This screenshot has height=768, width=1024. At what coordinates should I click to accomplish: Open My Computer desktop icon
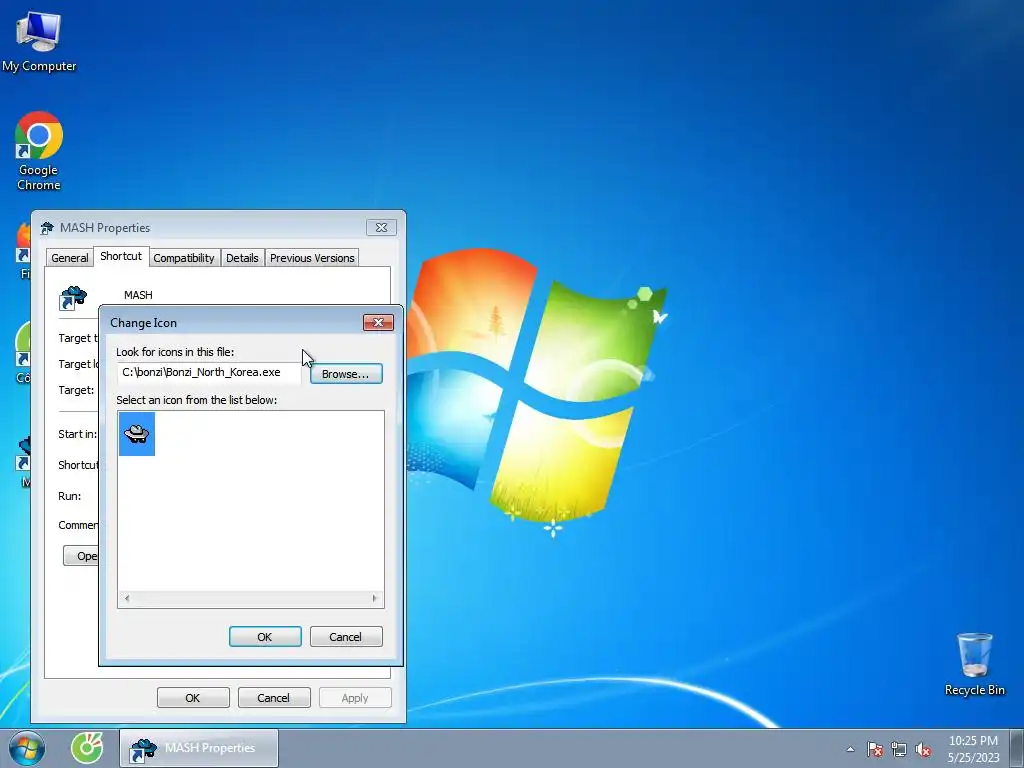coord(39,40)
